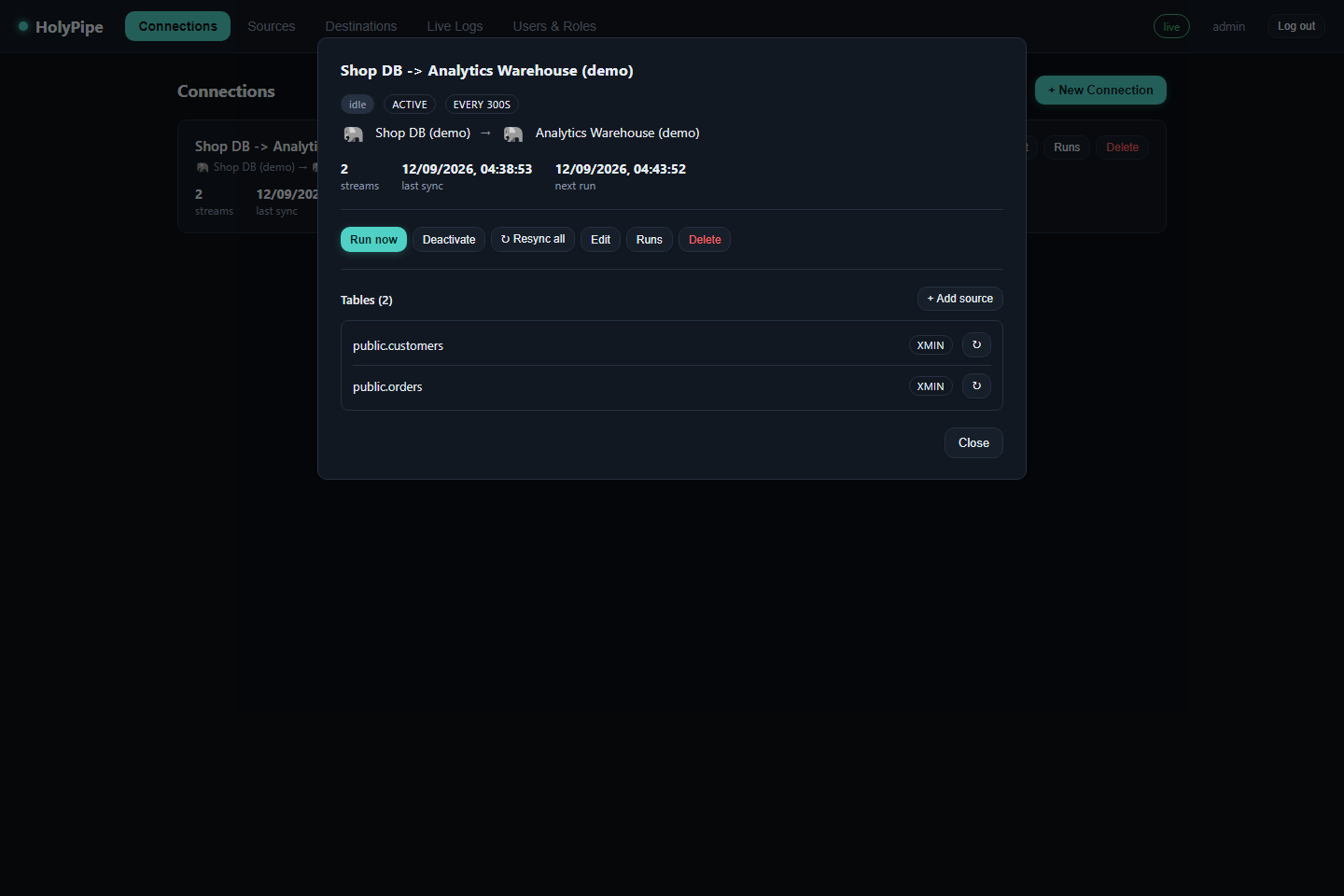Switch to the Sources tab
The height and width of the screenshot is (896, 1344).
[x=272, y=26]
